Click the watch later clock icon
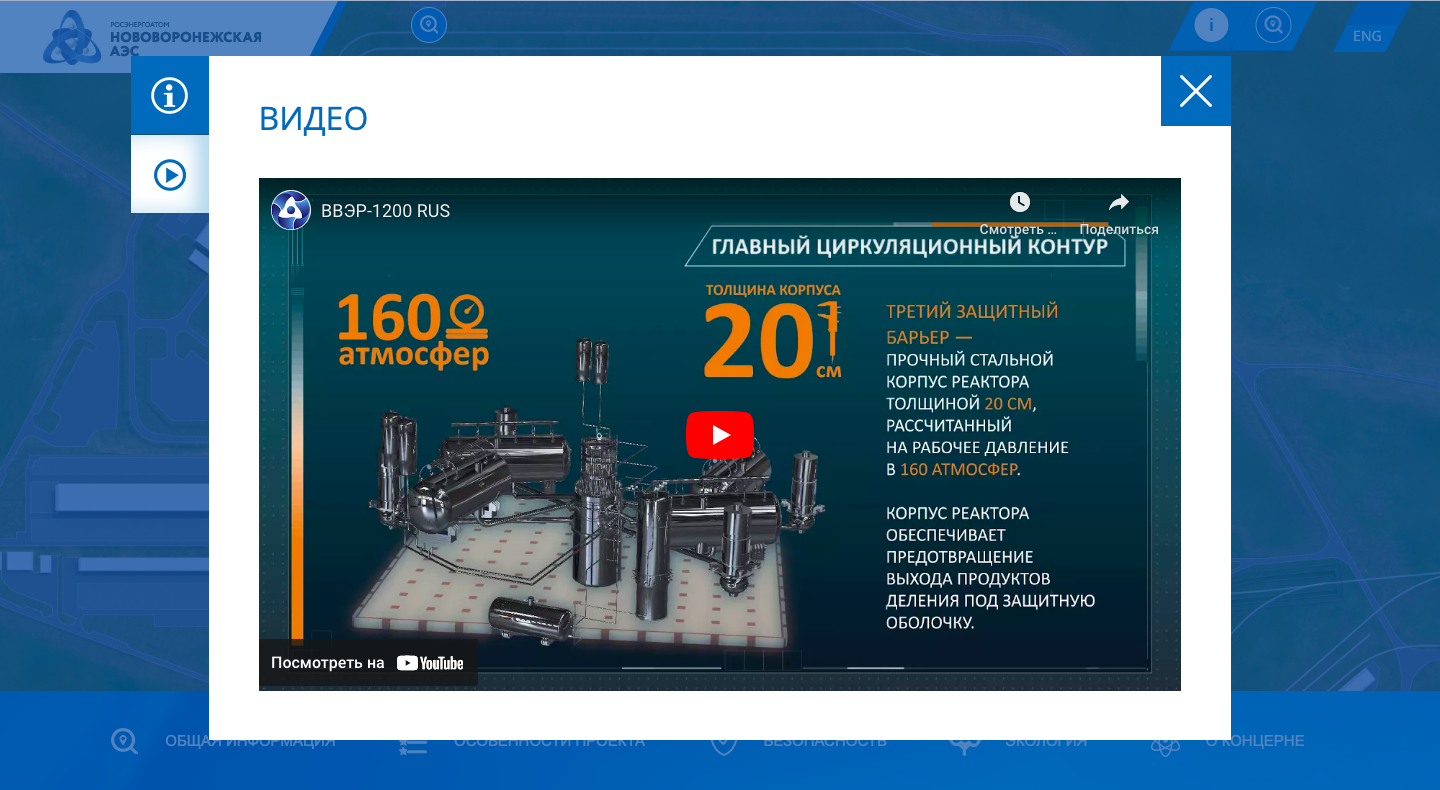This screenshot has height=790, width=1440. (x=1019, y=203)
